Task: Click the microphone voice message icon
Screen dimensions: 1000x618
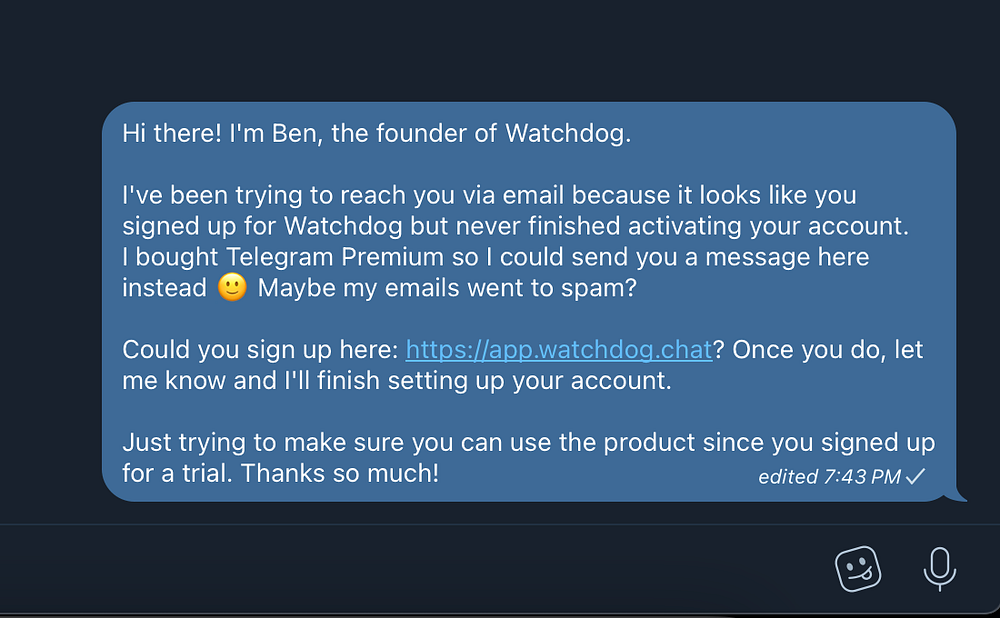Action: pyautogui.click(x=938, y=569)
